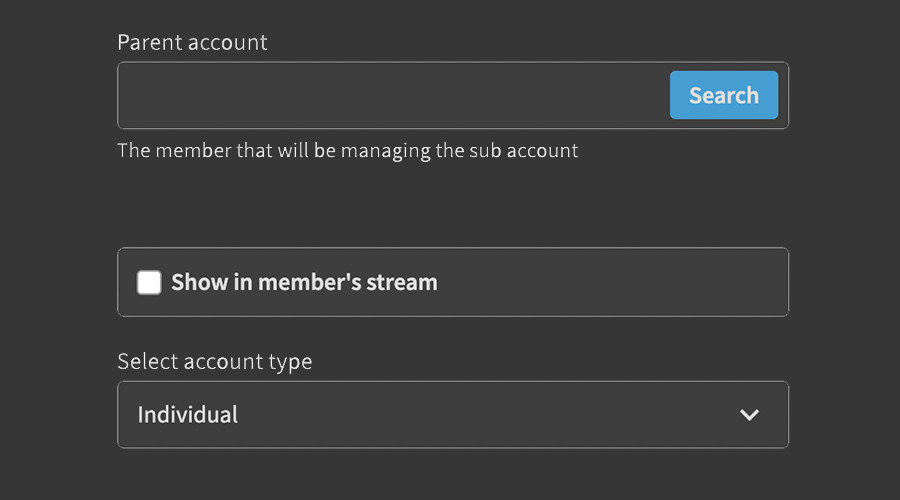
Task: Click the parent account helper text
Action: (347, 151)
